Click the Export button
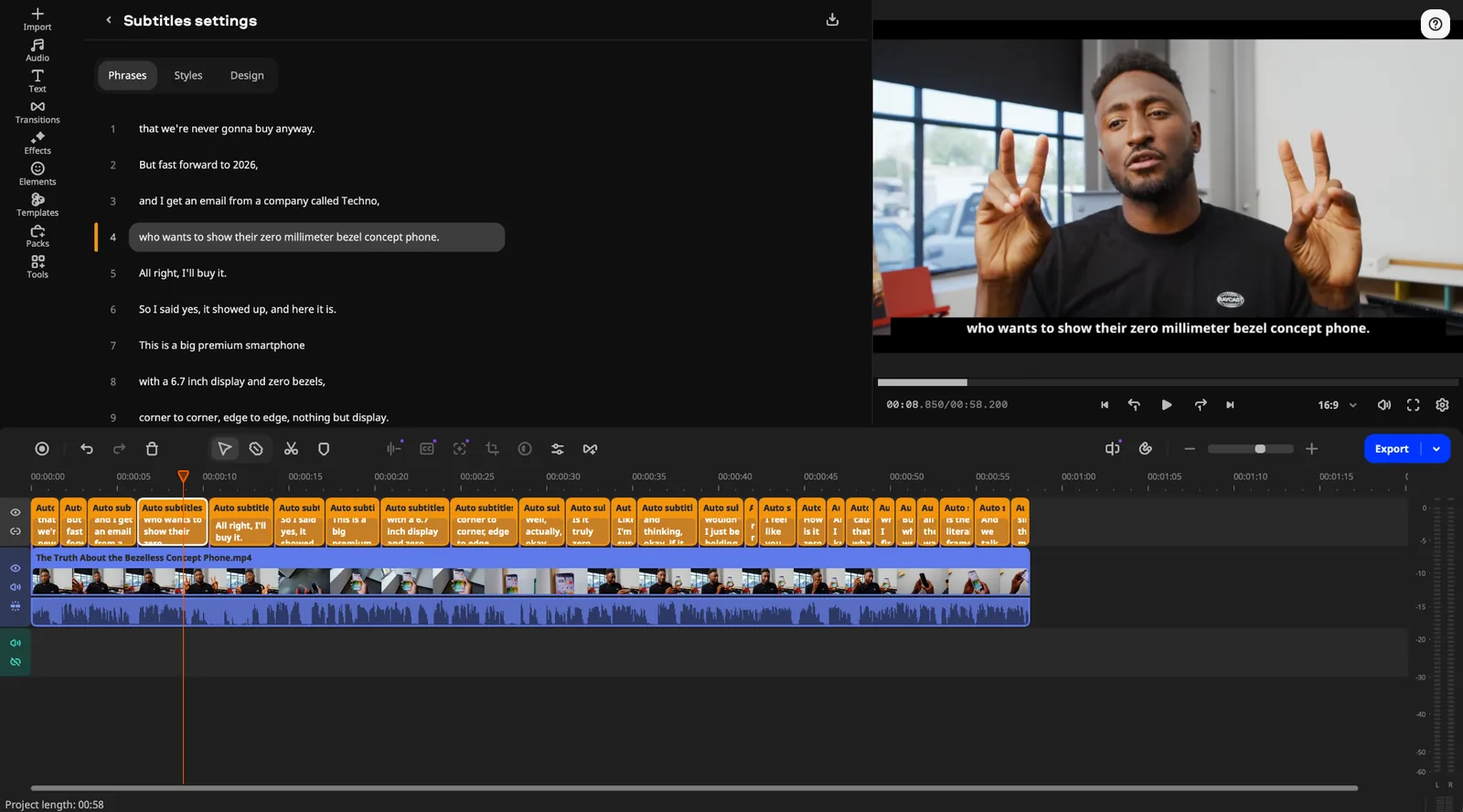The image size is (1463, 812). click(x=1392, y=449)
